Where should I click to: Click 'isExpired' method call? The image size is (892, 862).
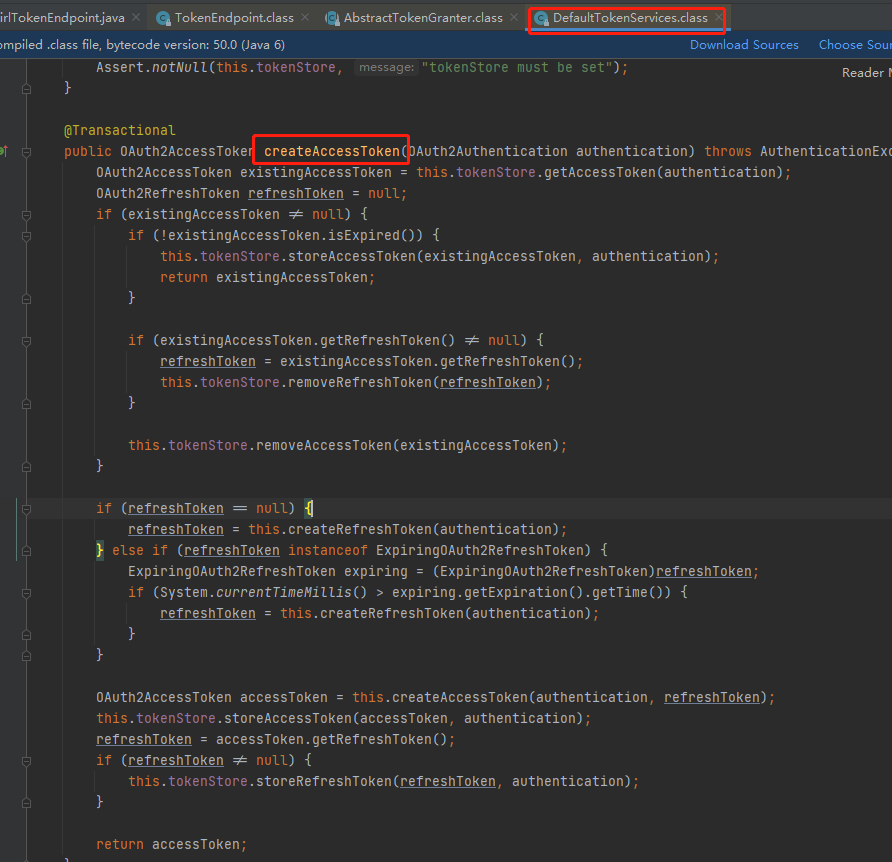tap(364, 236)
